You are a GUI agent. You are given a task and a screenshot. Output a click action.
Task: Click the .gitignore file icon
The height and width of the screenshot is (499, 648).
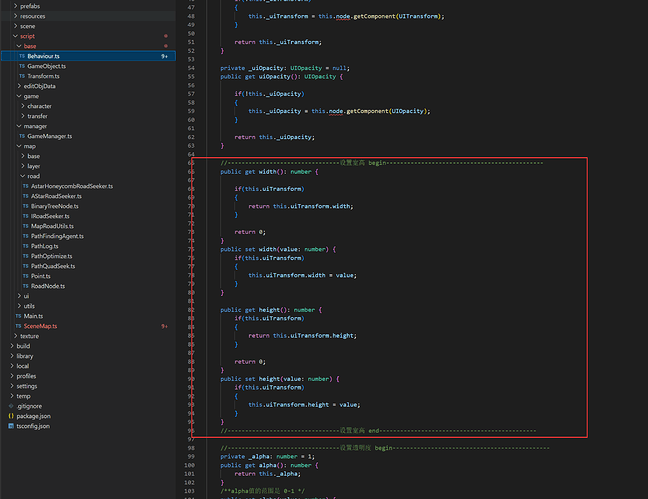click(11, 405)
